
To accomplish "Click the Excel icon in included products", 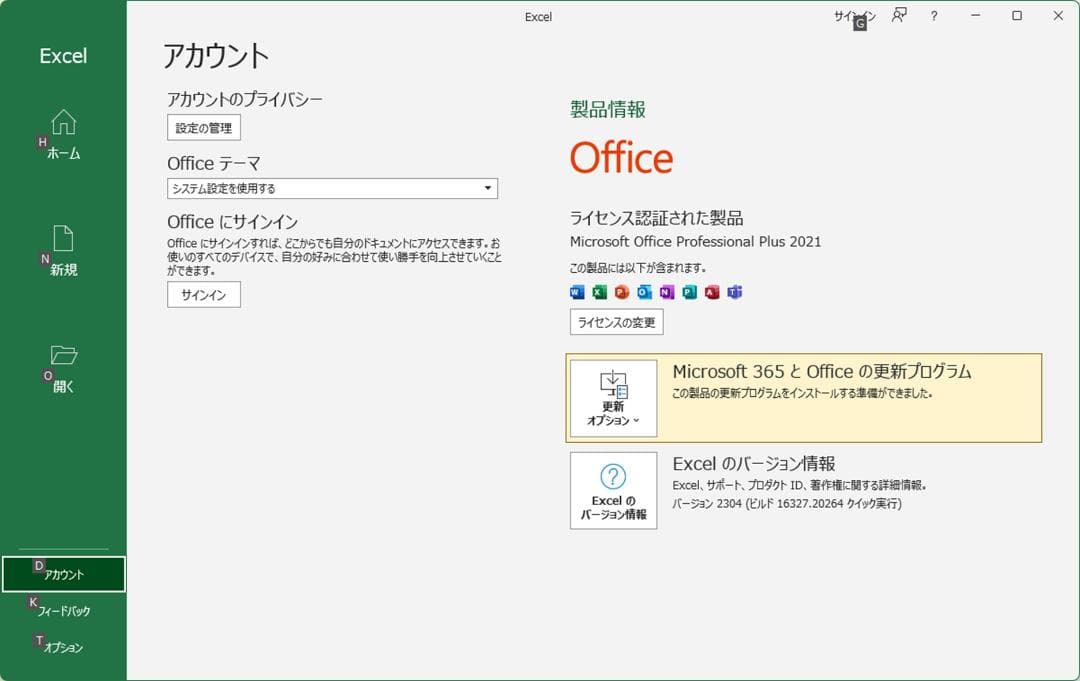I will point(601,292).
